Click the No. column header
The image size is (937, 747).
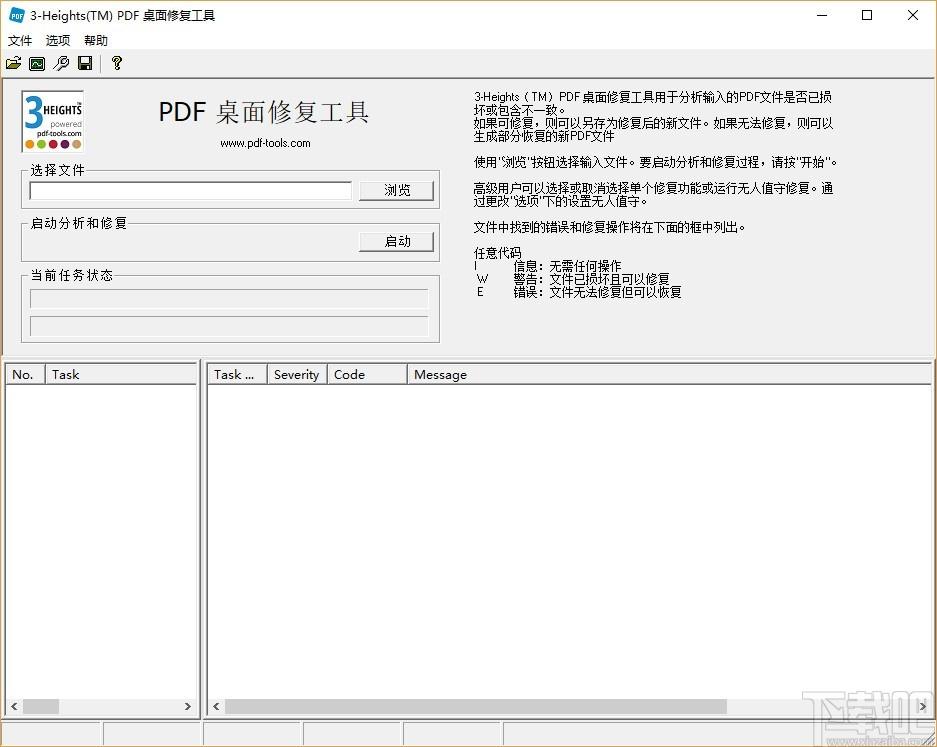click(x=25, y=375)
